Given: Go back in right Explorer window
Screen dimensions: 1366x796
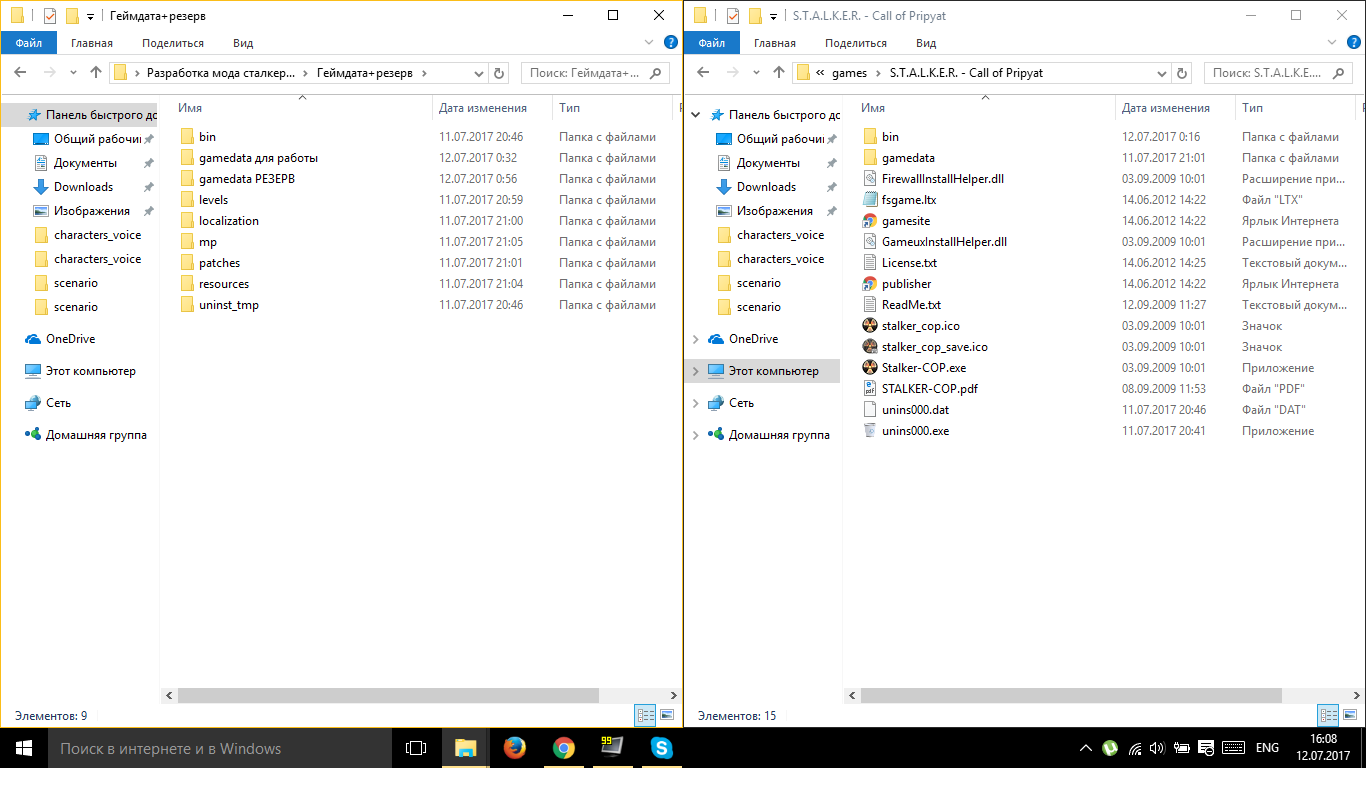Looking at the screenshot, I should 703,73.
